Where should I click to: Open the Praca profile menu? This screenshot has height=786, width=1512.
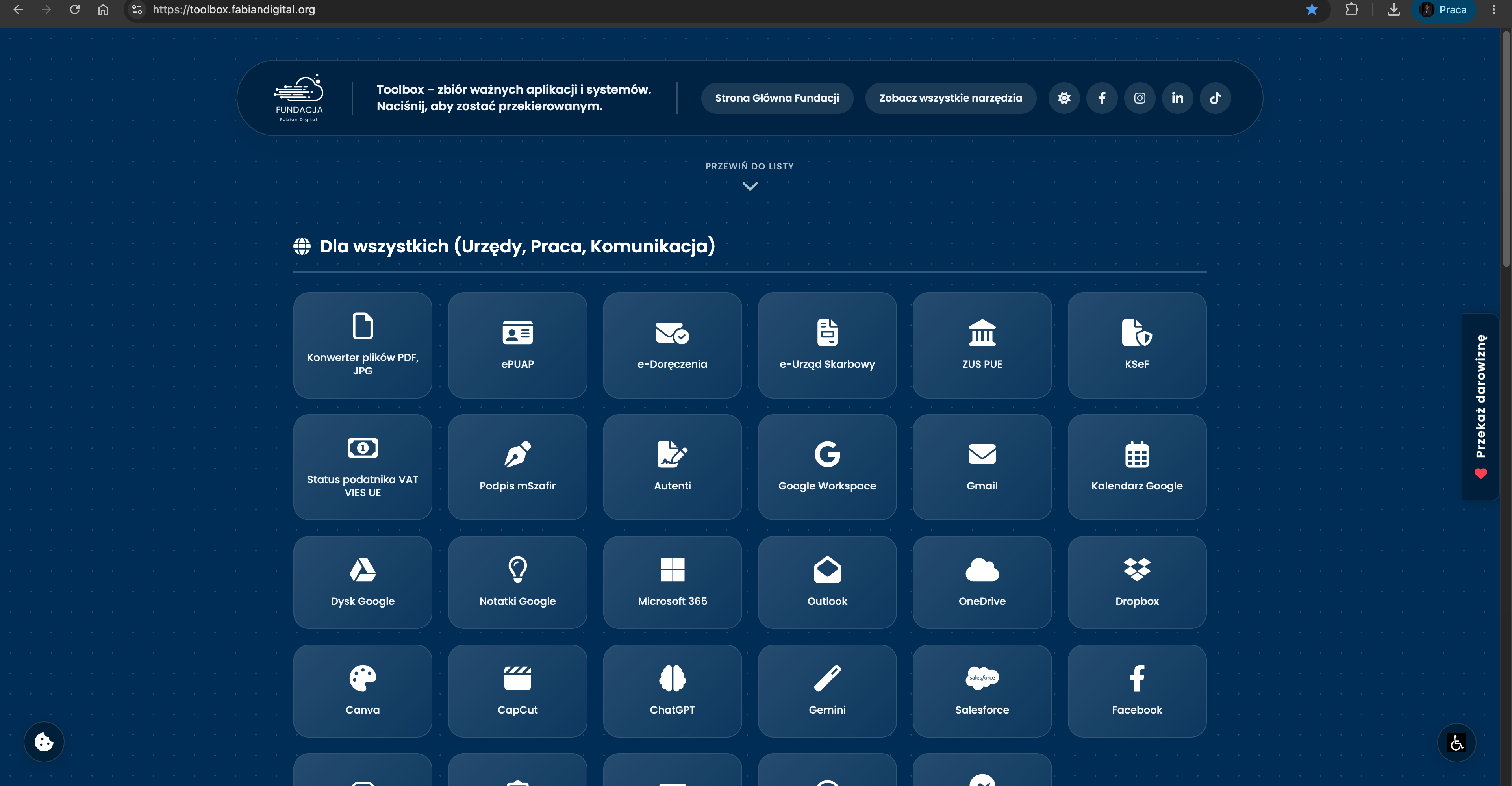click(1443, 9)
